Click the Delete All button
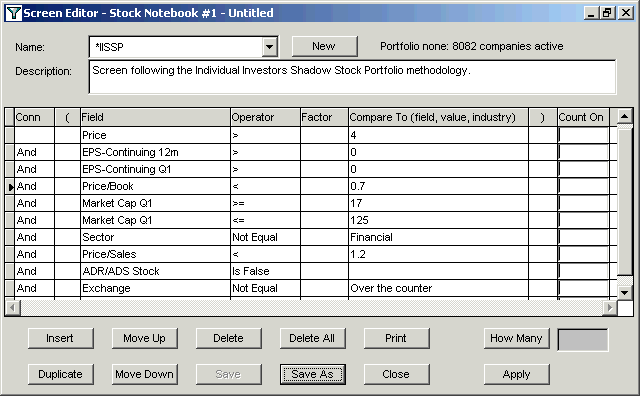 click(312, 338)
